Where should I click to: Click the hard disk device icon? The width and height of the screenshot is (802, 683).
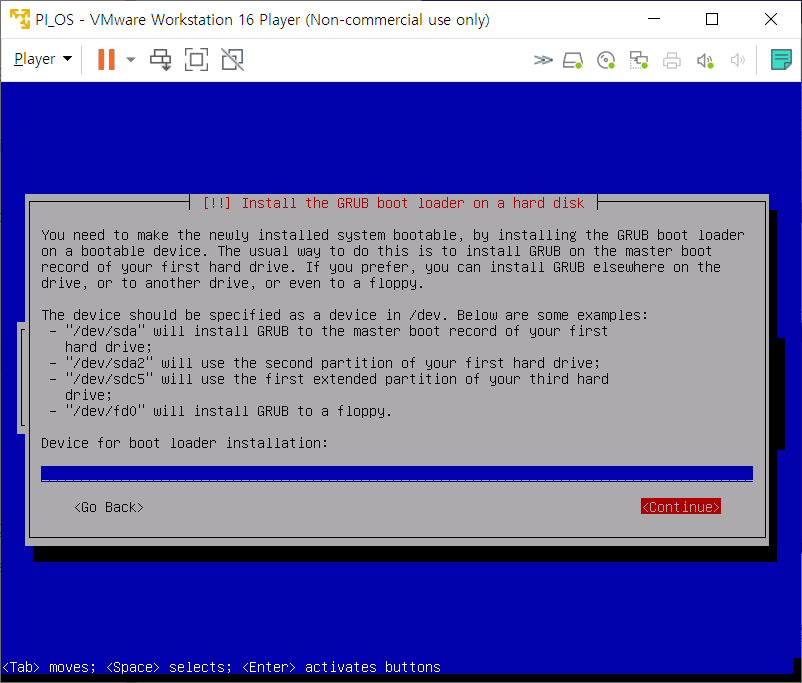tap(573, 60)
